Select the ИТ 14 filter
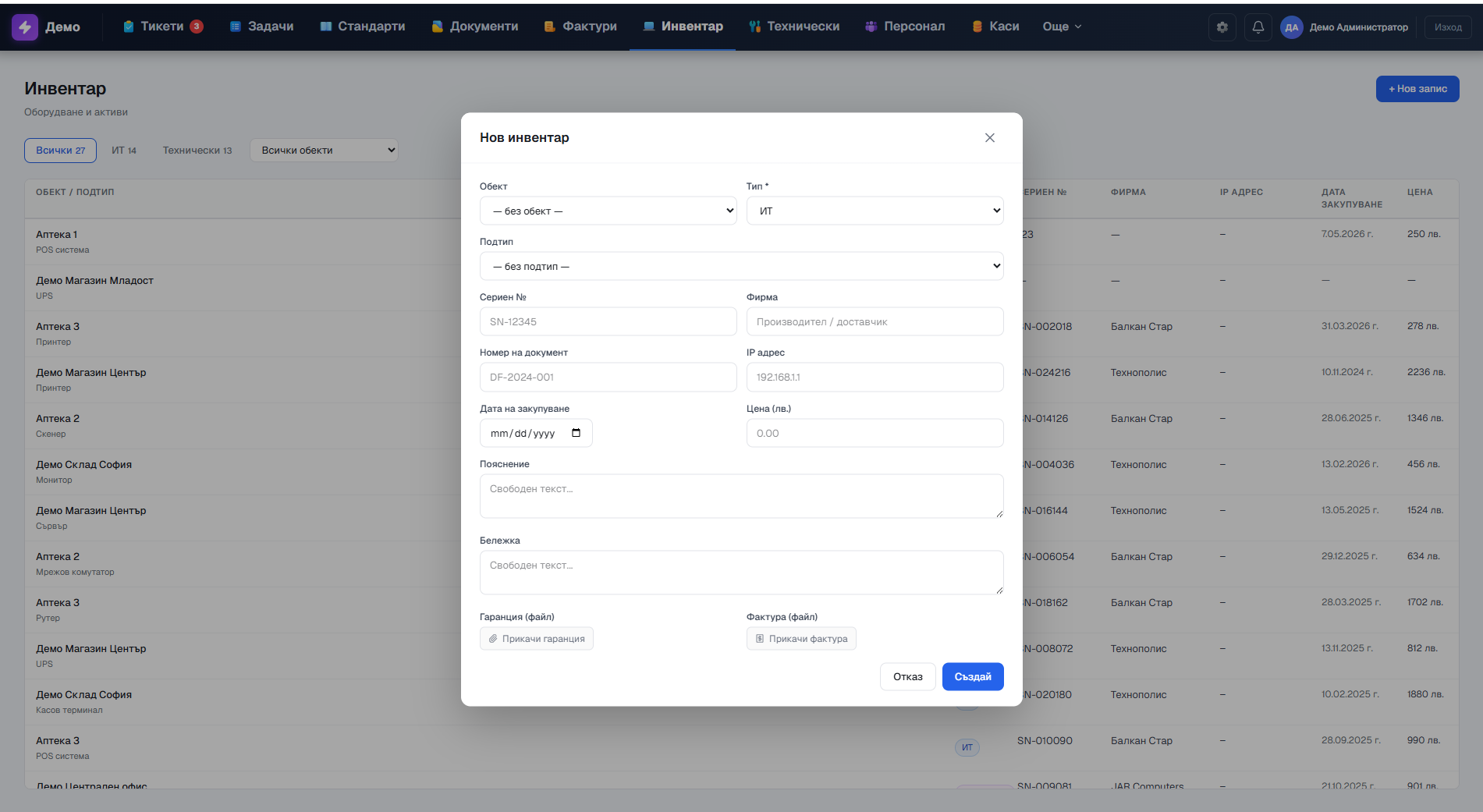The height and width of the screenshot is (812, 1483). click(123, 151)
